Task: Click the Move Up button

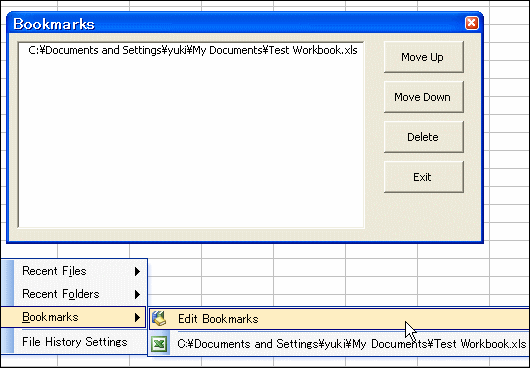Action: (x=424, y=57)
